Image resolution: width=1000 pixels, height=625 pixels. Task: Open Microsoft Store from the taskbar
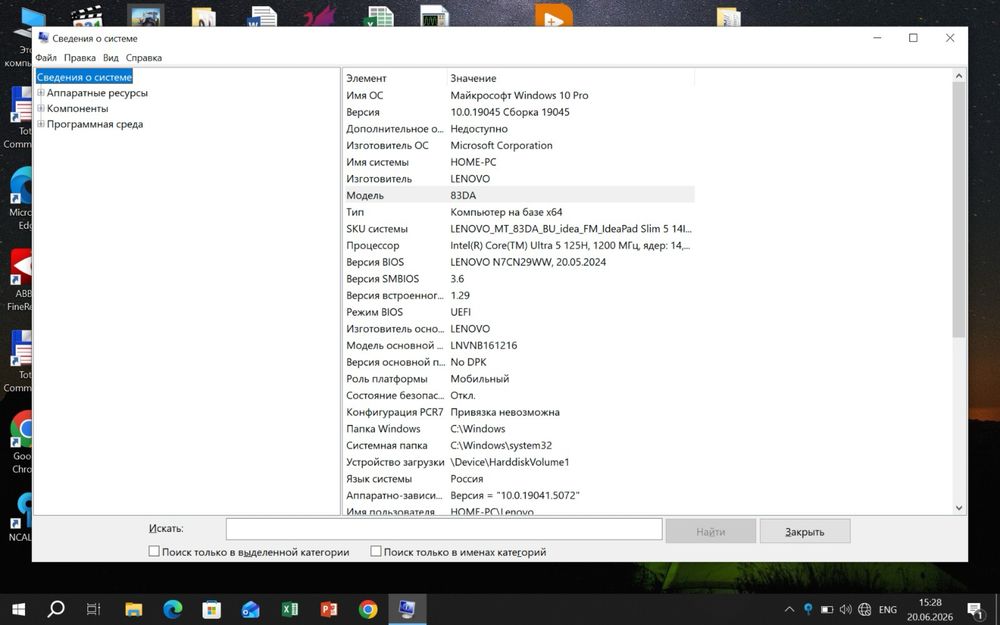(212, 610)
